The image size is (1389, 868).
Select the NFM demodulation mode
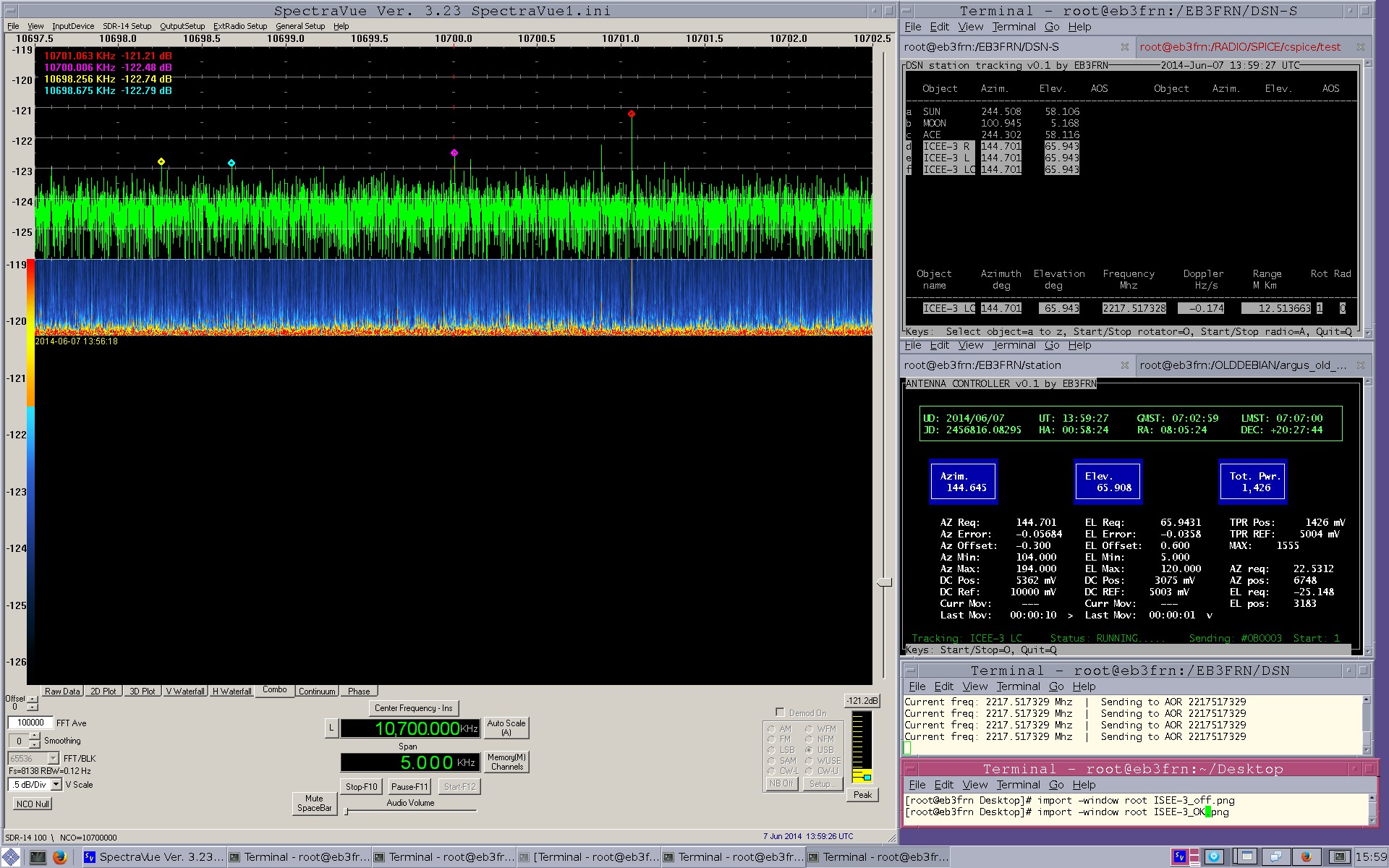coord(809,739)
